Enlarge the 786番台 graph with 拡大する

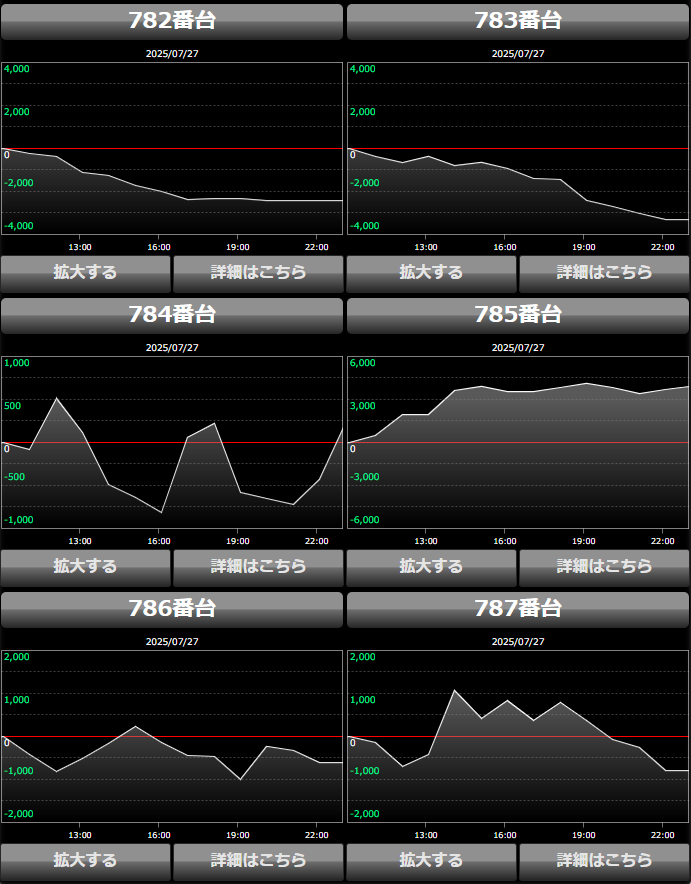(86, 862)
